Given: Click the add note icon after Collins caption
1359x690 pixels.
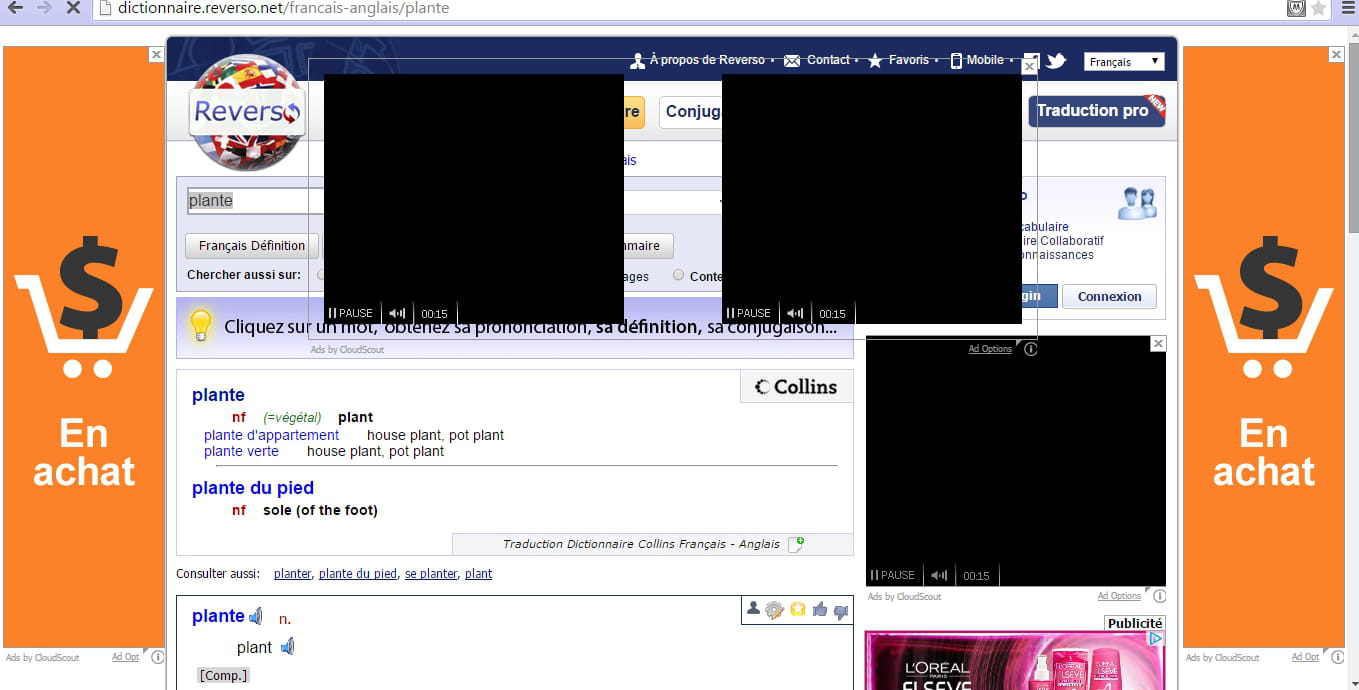Looking at the screenshot, I should tap(796, 544).
